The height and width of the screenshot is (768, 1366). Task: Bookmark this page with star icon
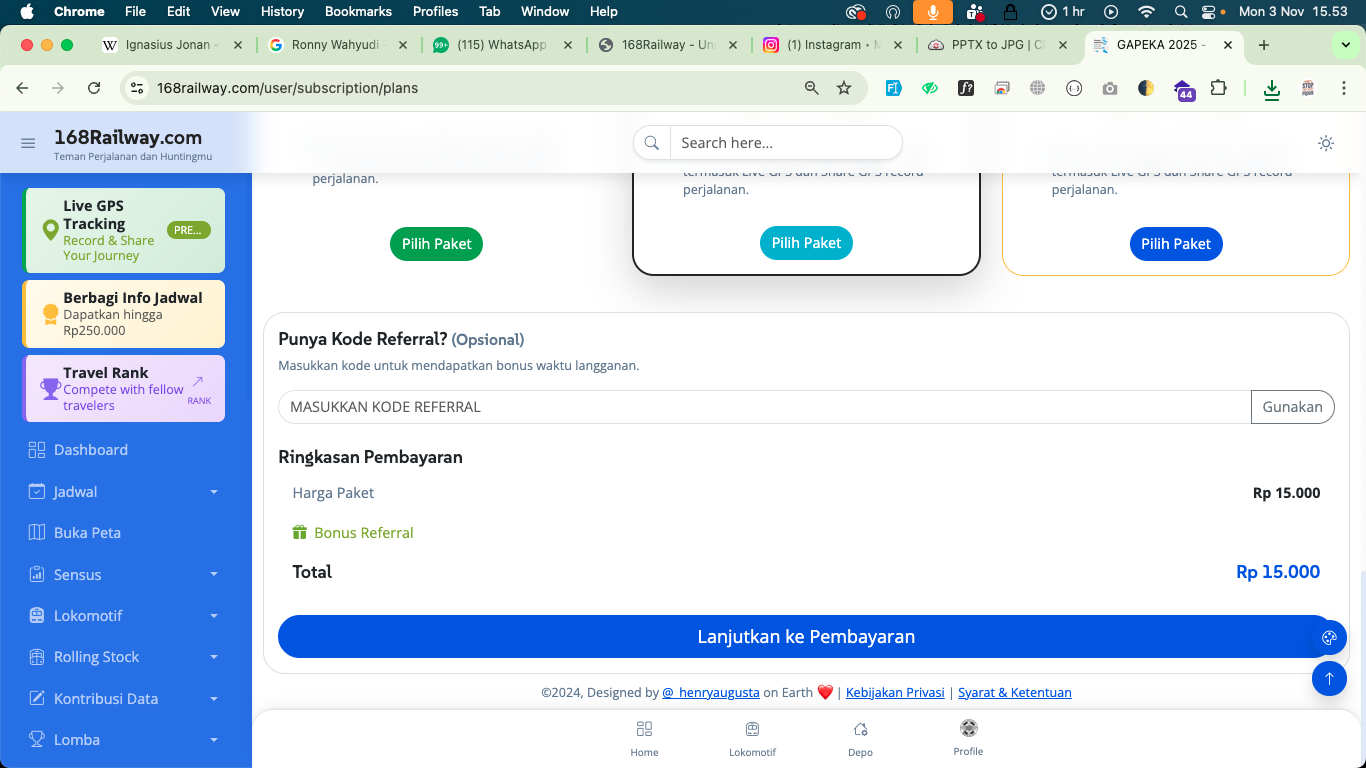844,88
